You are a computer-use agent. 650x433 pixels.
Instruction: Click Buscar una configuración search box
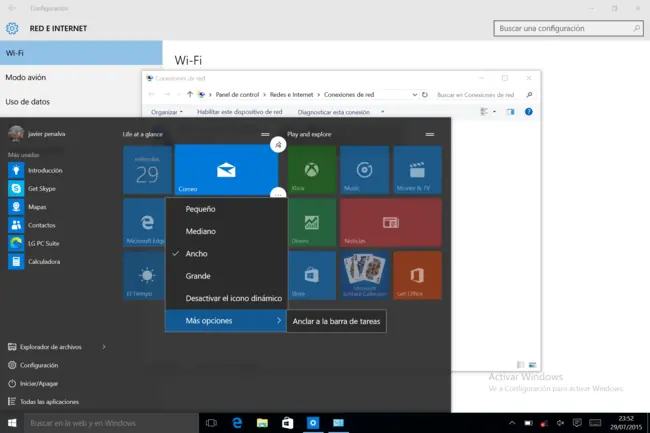[x=568, y=28]
